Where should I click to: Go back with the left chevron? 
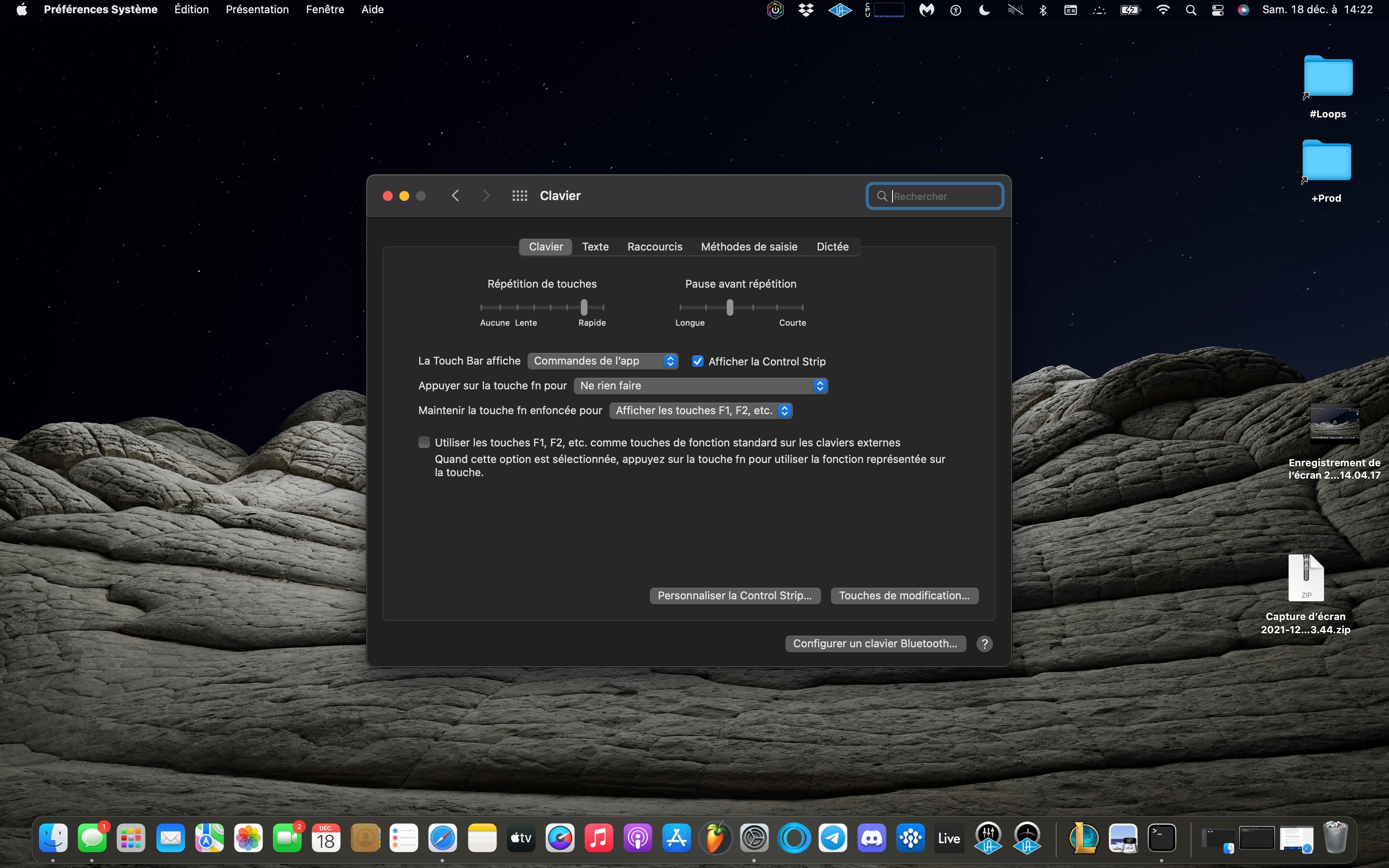click(x=455, y=196)
